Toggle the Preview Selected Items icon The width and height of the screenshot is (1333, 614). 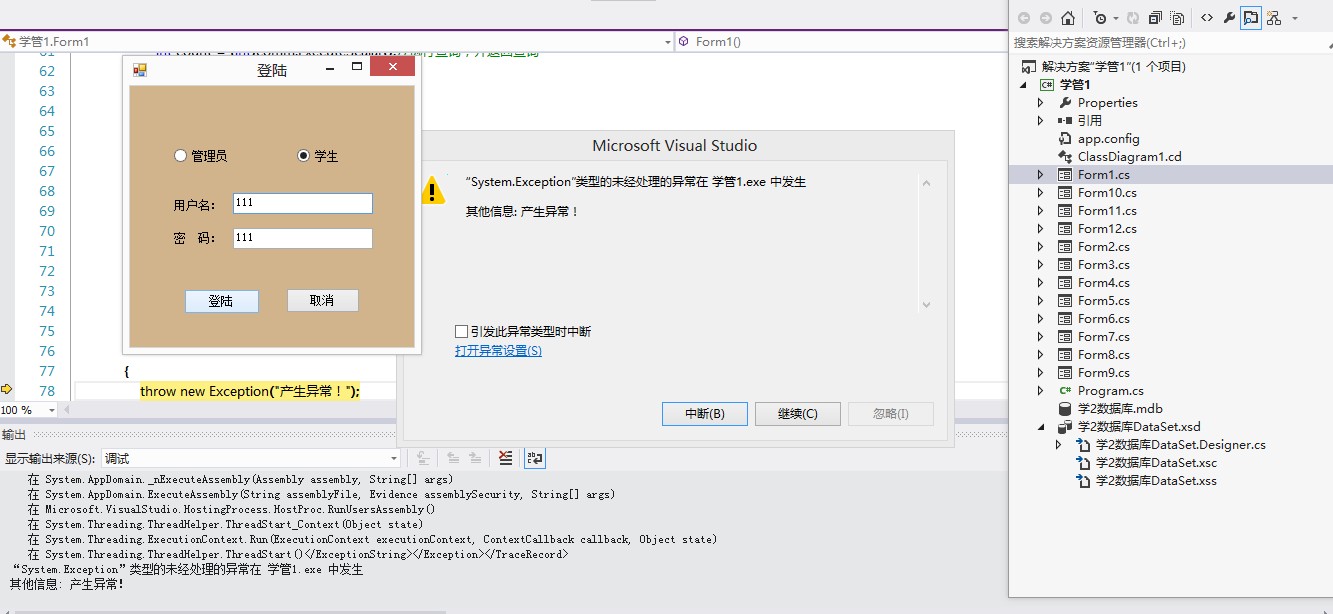click(x=1251, y=18)
